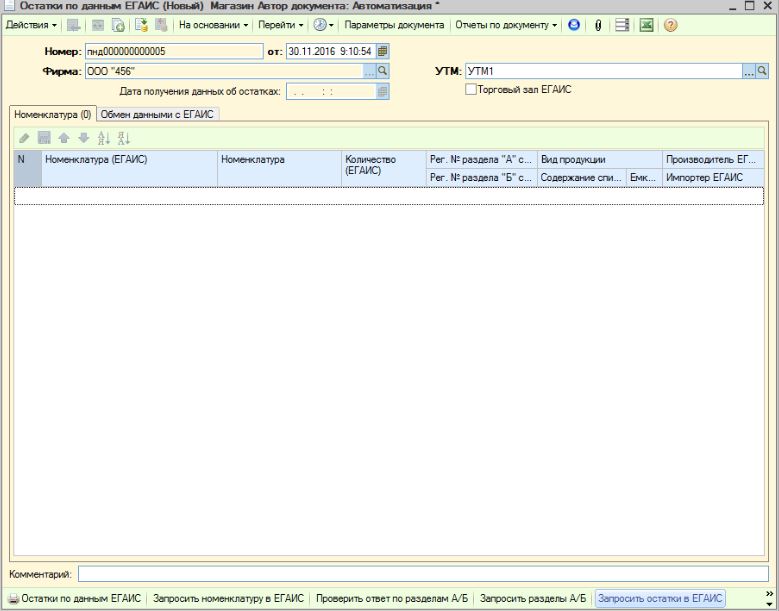Expand the На основании dropdown
This screenshot has width=779, height=611.
point(213,25)
